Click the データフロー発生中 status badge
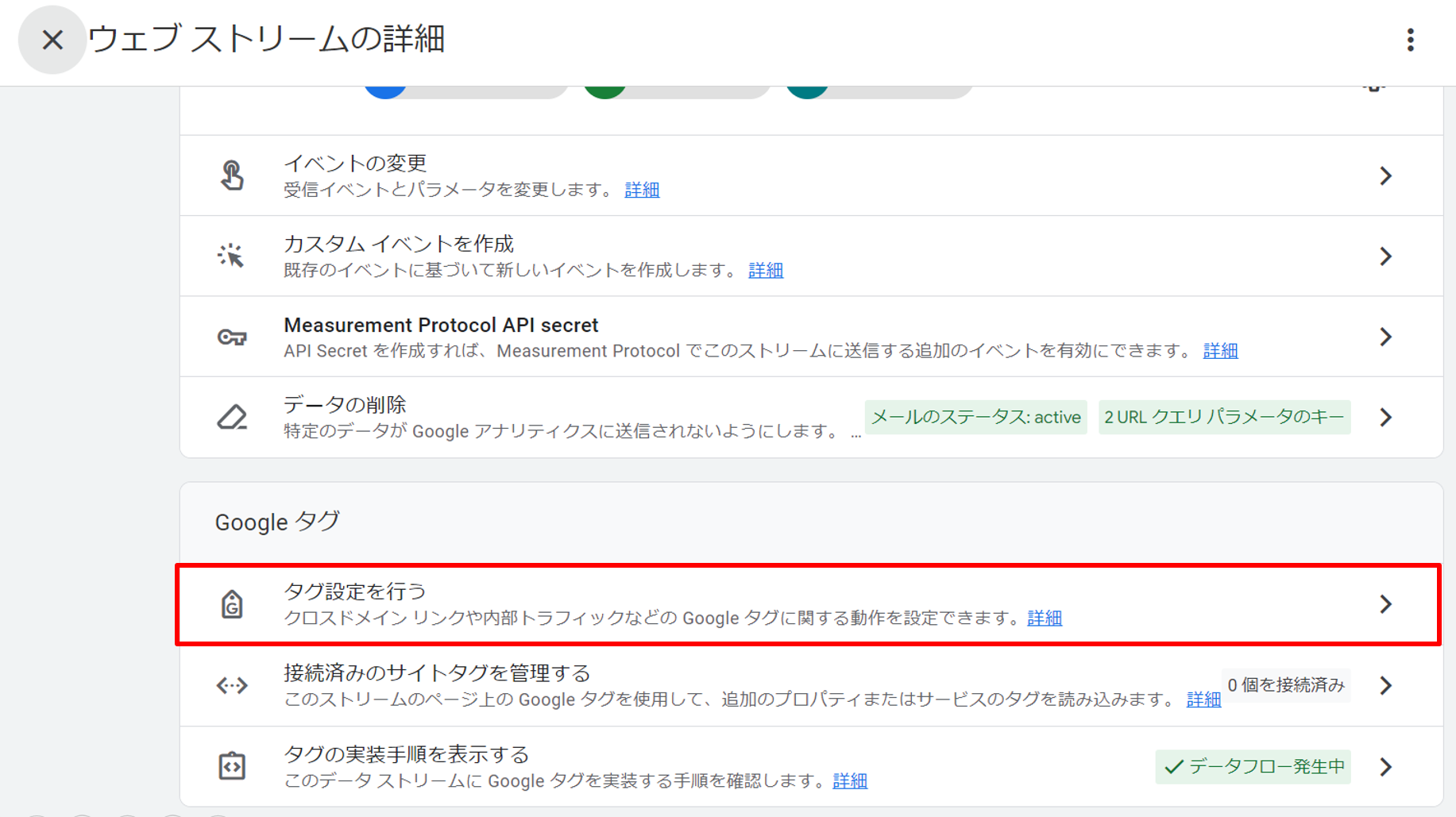The height and width of the screenshot is (817, 1456). [1253, 767]
